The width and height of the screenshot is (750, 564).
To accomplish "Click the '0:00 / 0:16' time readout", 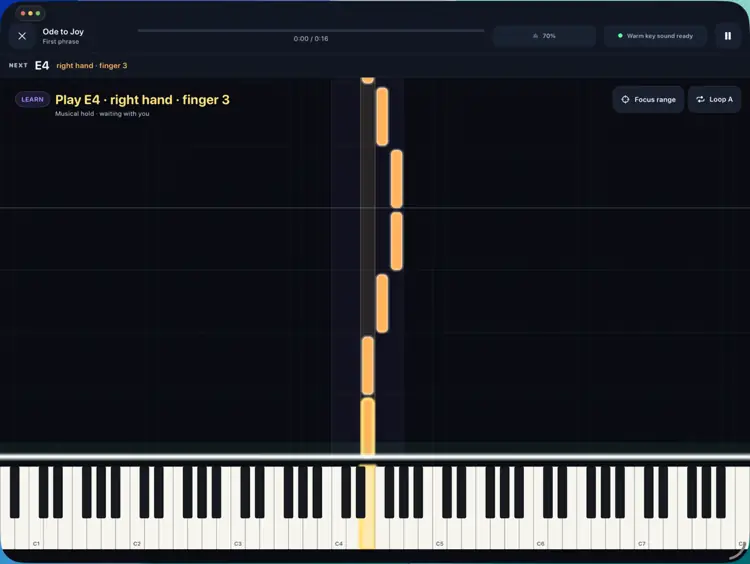I will click(311, 39).
